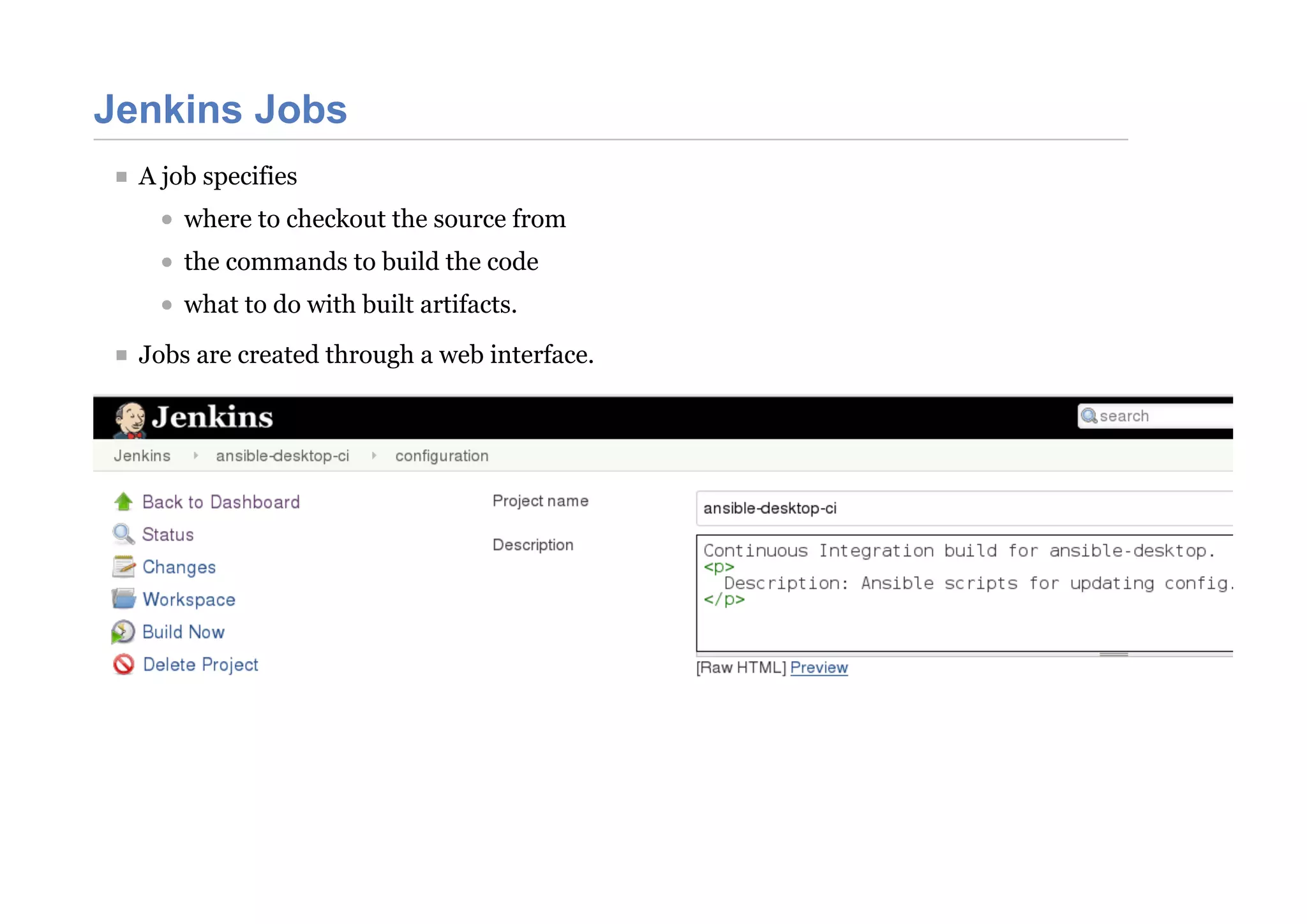This screenshot has width=1307, height=924.
Task: Click inside the Description text area
Action: (964, 593)
